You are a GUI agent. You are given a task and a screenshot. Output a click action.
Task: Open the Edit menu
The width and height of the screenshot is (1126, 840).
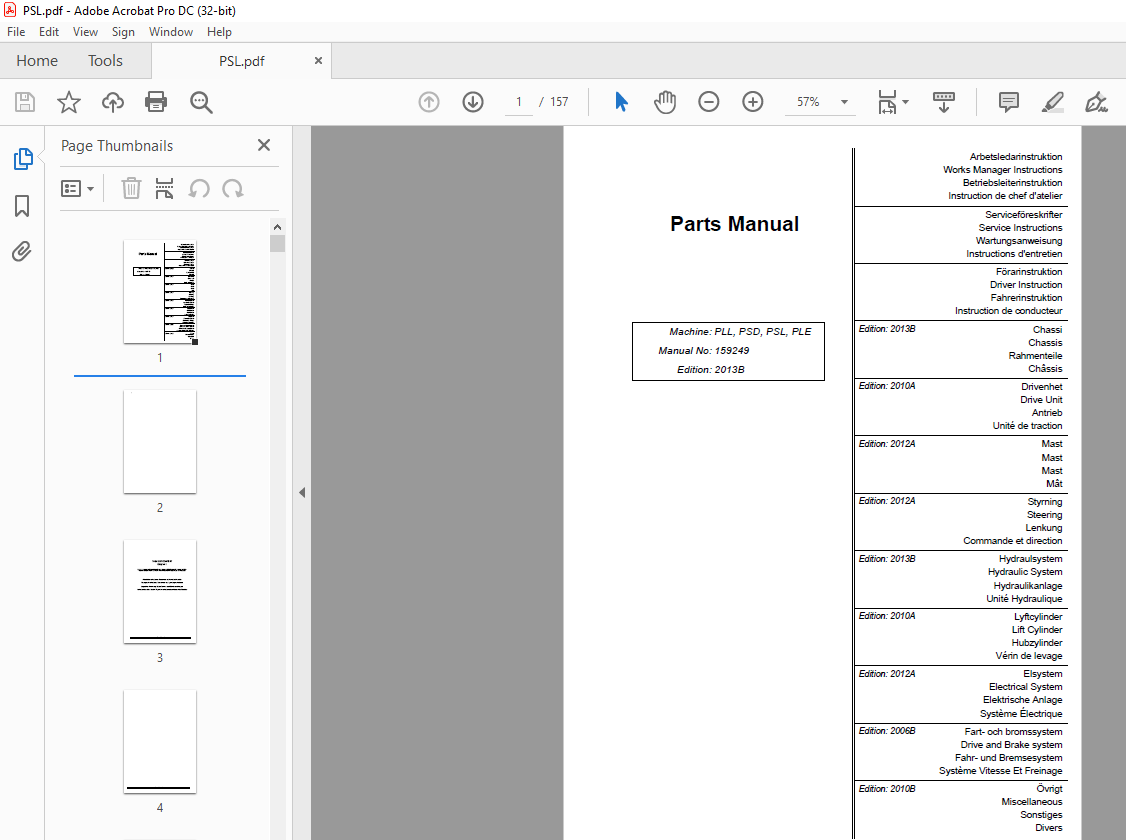tap(49, 32)
